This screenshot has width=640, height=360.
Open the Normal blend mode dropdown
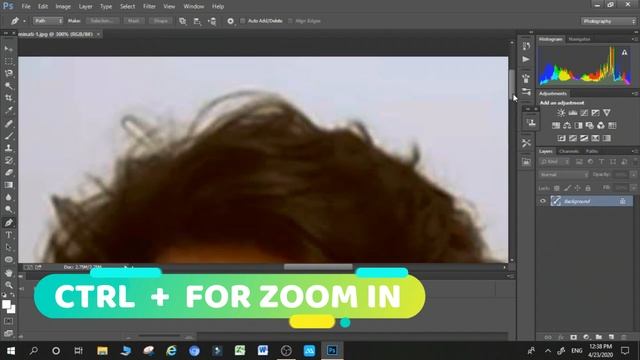pyautogui.click(x=563, y=175)
